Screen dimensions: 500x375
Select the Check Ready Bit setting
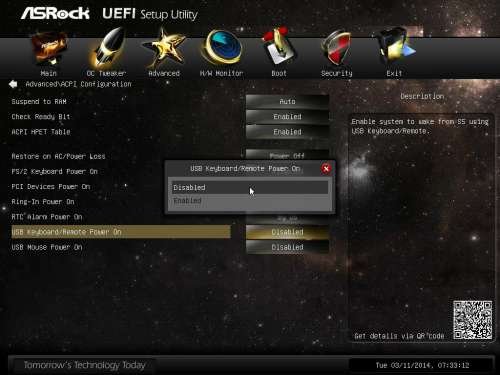[41, 117]
